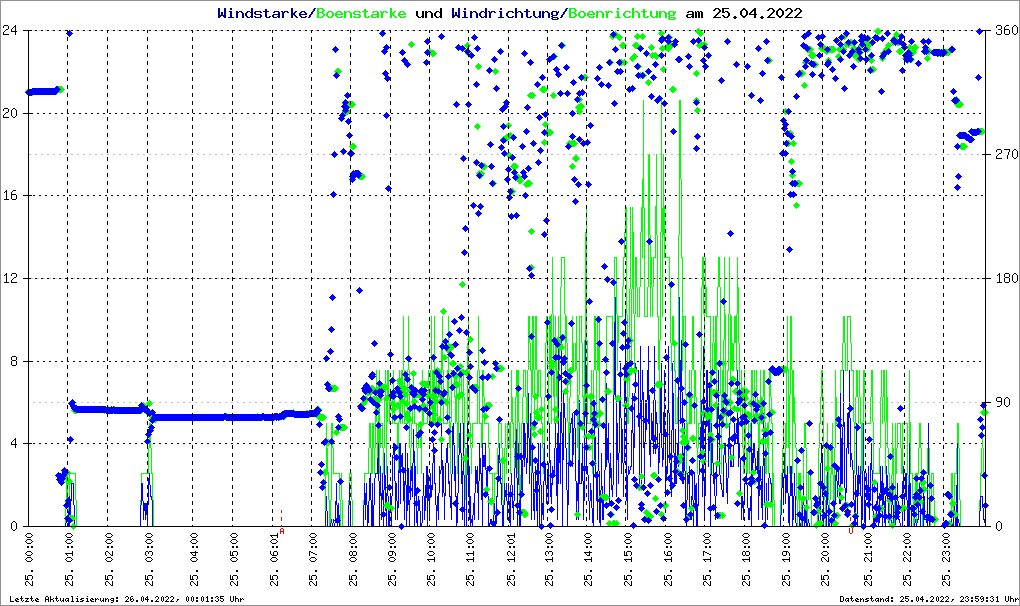1020x606 pixels.
Task: Click the blue 'Windstarke' title word
Action: 264,14
